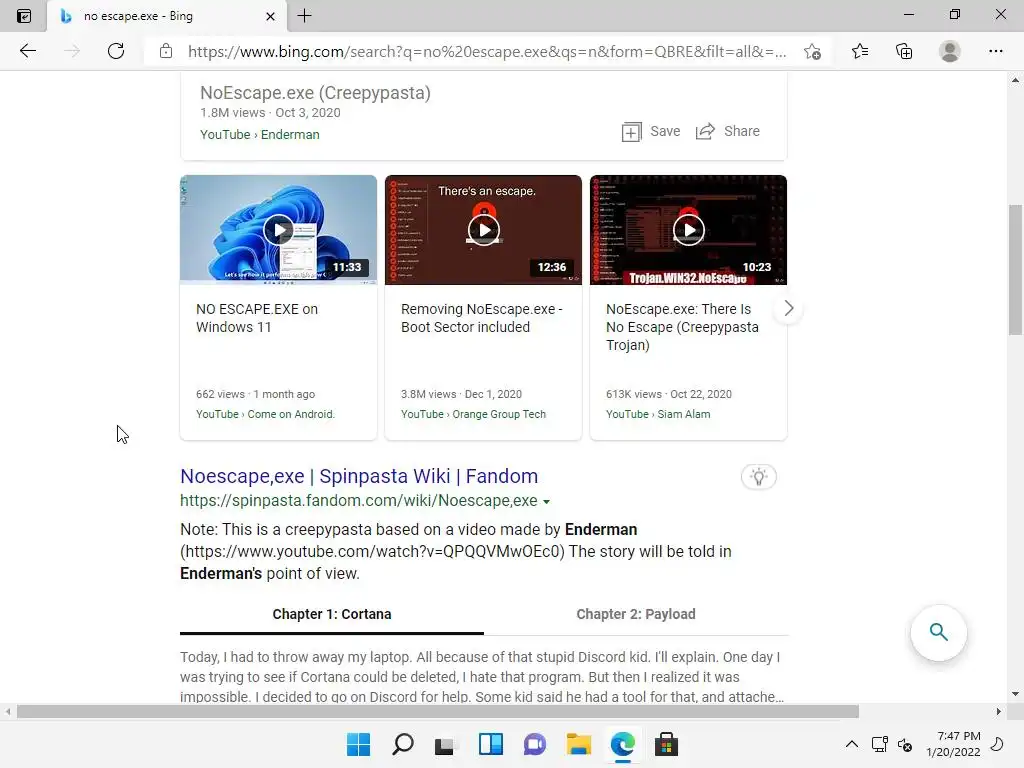Share the NoEscape.exe Creepypasta video
Screen dimensions: 1024x768
click(x=728, y=131)
